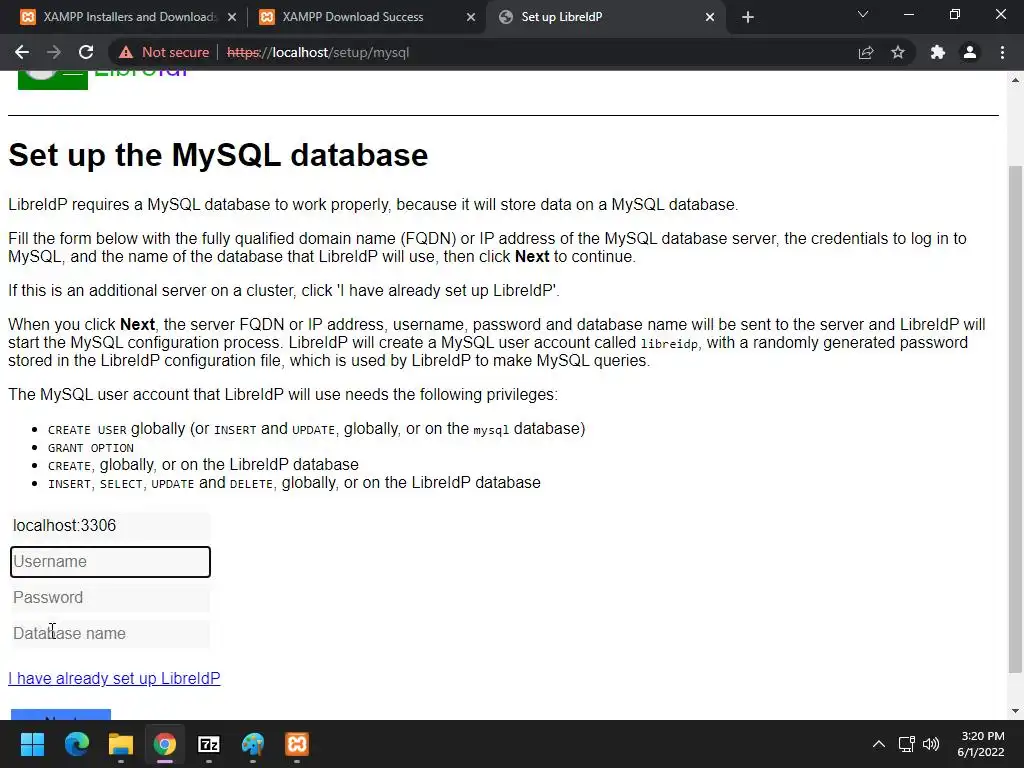Launch Microsoft Edge from taskbar

click(x=76, y=744)
